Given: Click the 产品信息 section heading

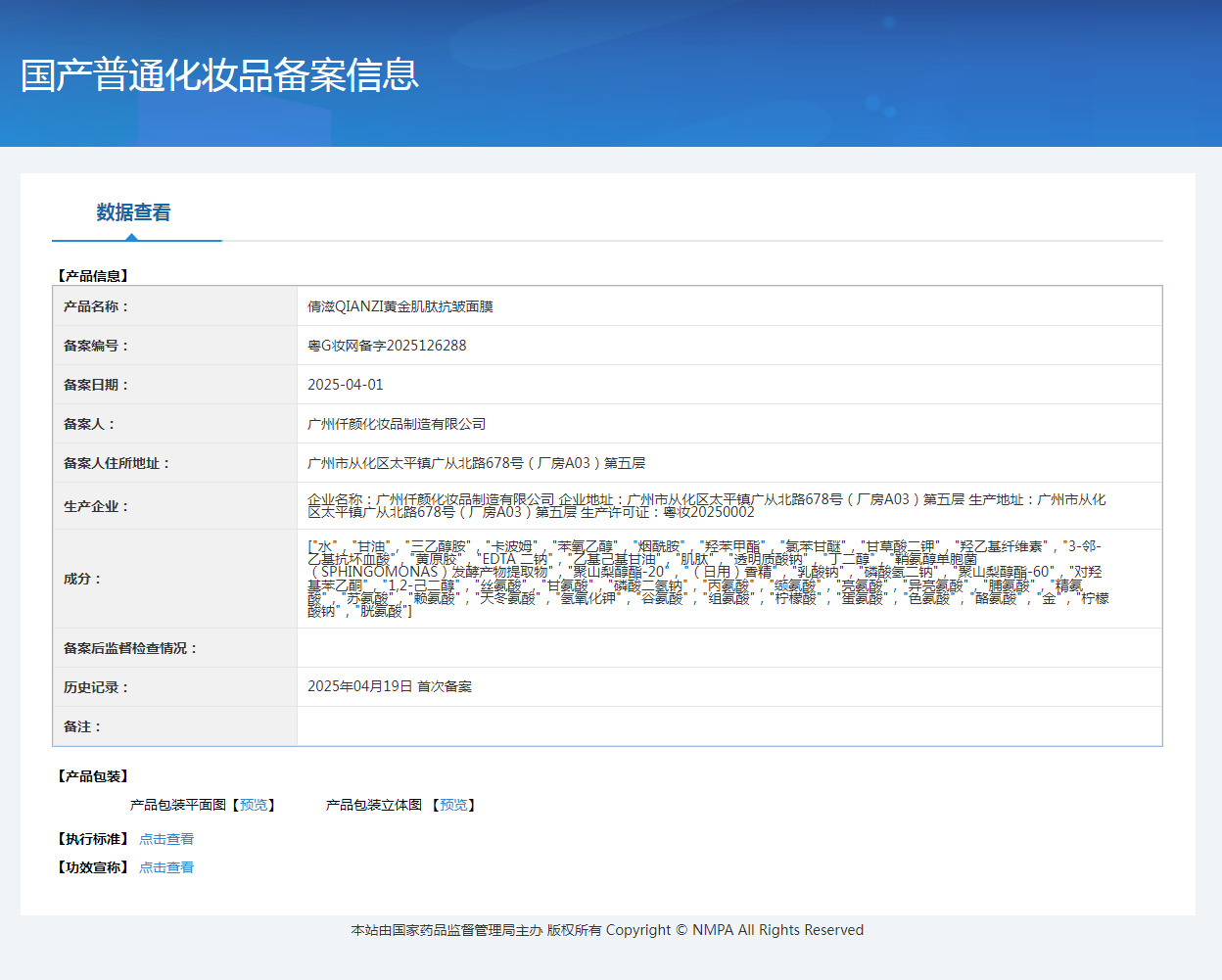Looking at the screenshot, I should click(x=93, y=276).
